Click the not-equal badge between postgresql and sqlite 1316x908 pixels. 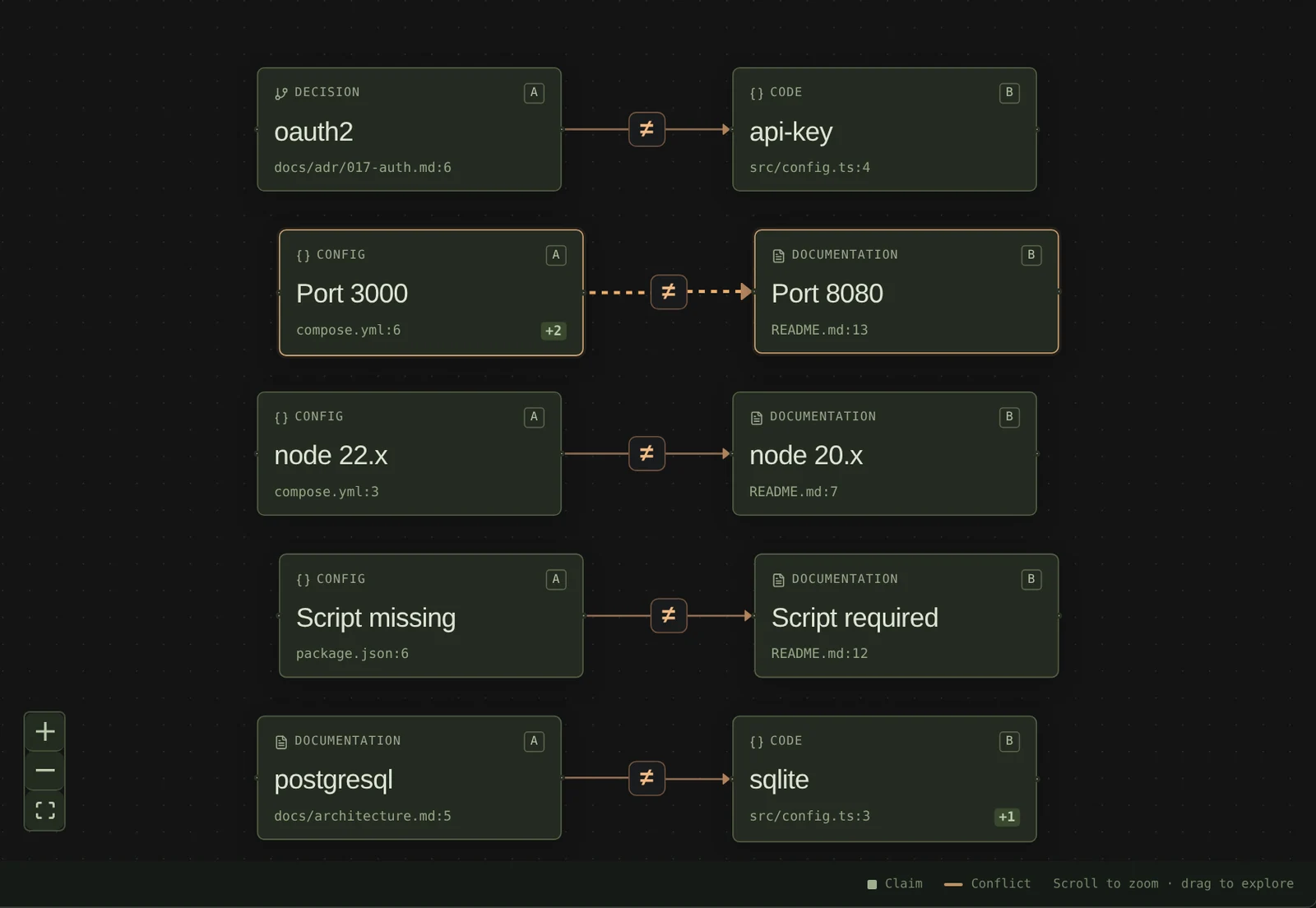click(x=646, y=777)
